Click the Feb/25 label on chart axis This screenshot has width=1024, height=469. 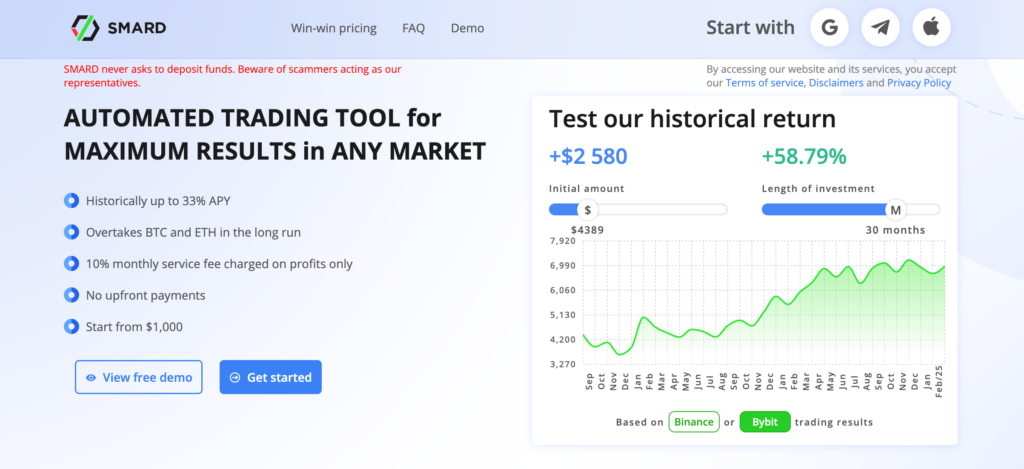coord(939,379)
